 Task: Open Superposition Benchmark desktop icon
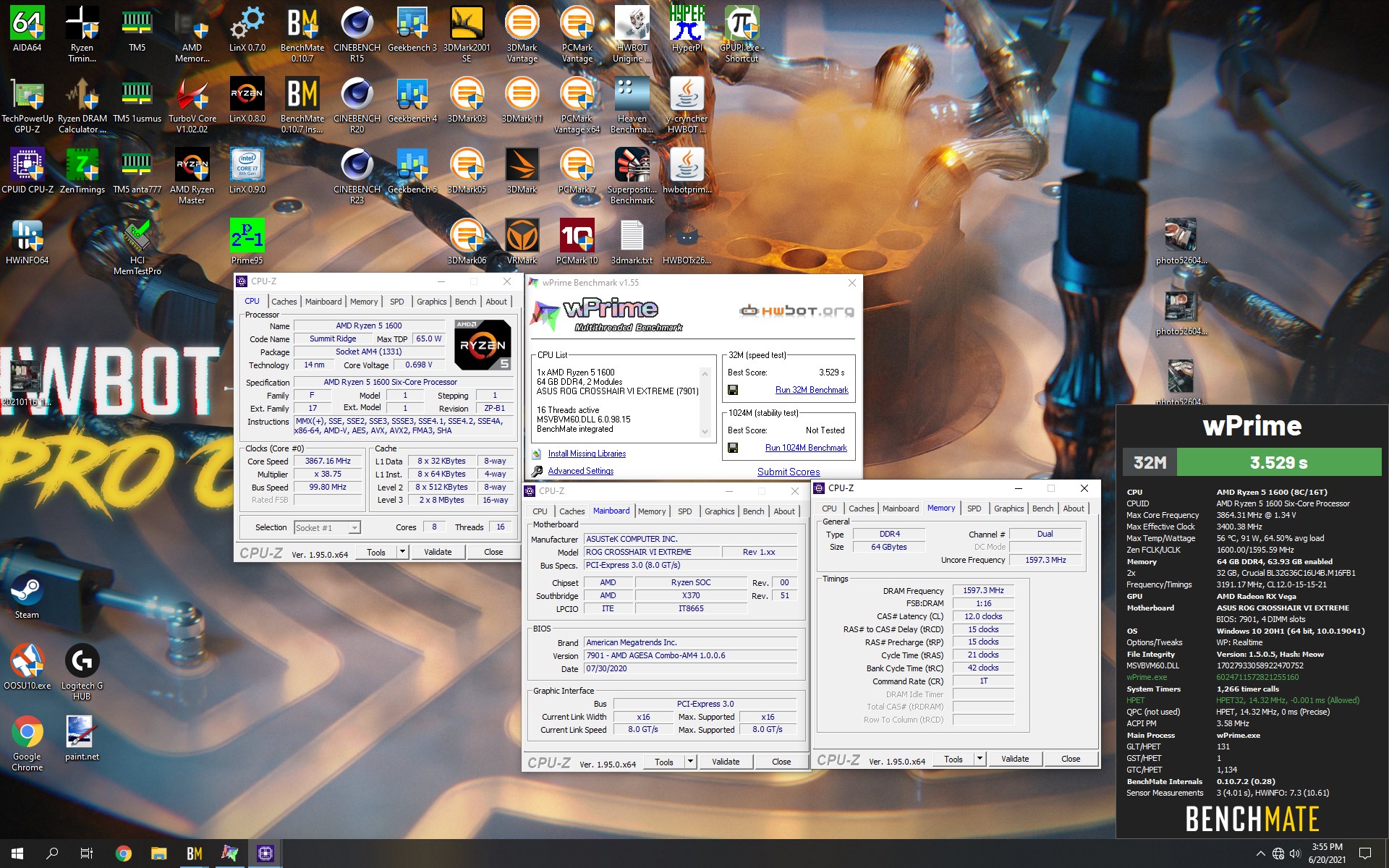[632, 176]
